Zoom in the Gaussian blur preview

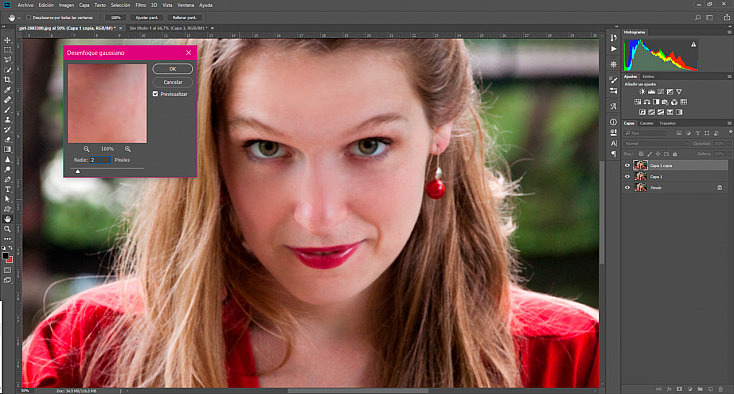127,149
